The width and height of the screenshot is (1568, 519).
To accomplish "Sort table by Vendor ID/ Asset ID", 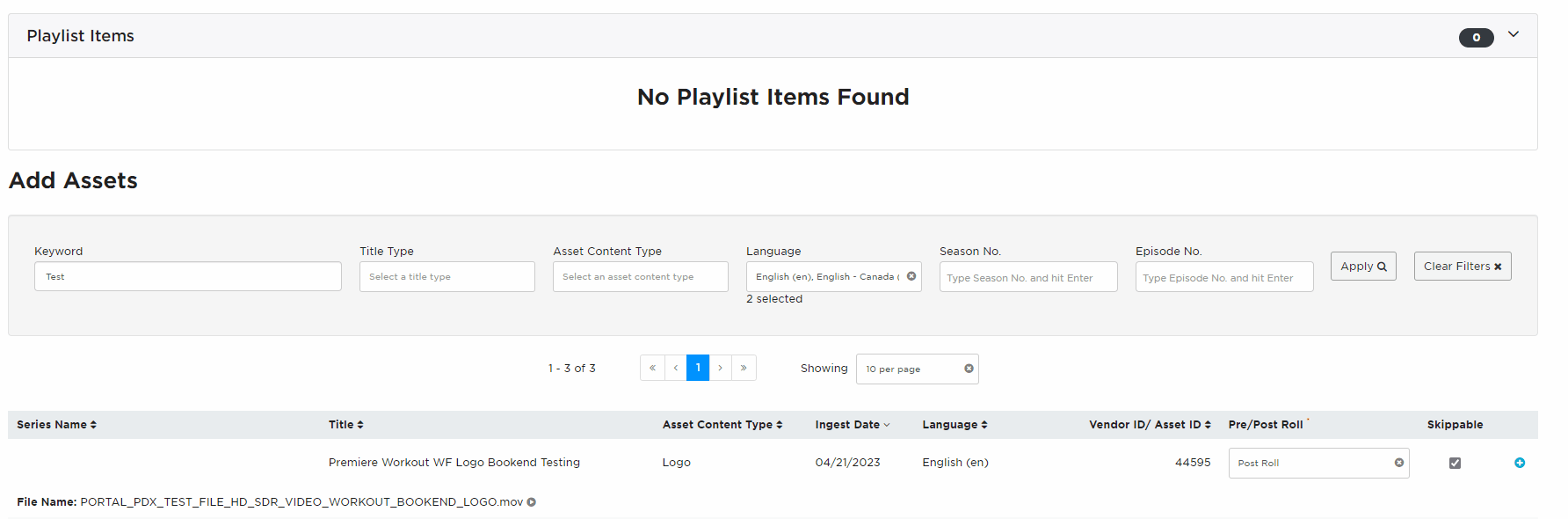I will [1151, 425].
